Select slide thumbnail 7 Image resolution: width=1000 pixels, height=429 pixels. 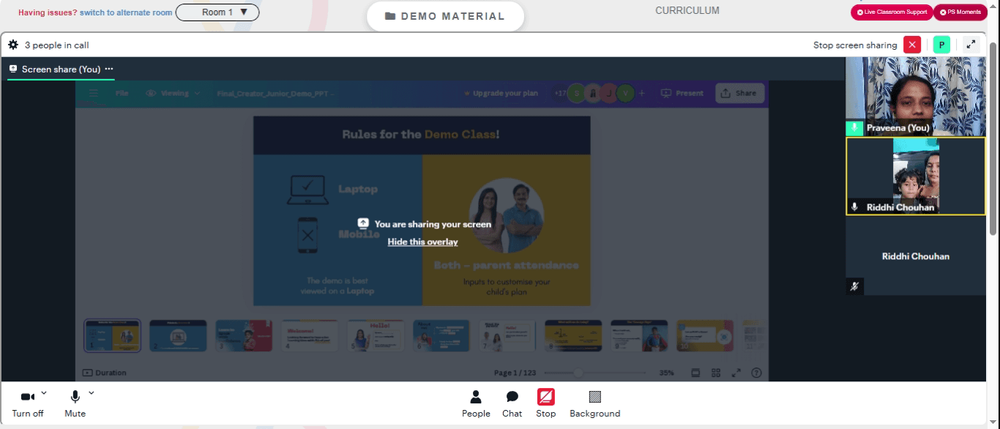coord(507,336)
